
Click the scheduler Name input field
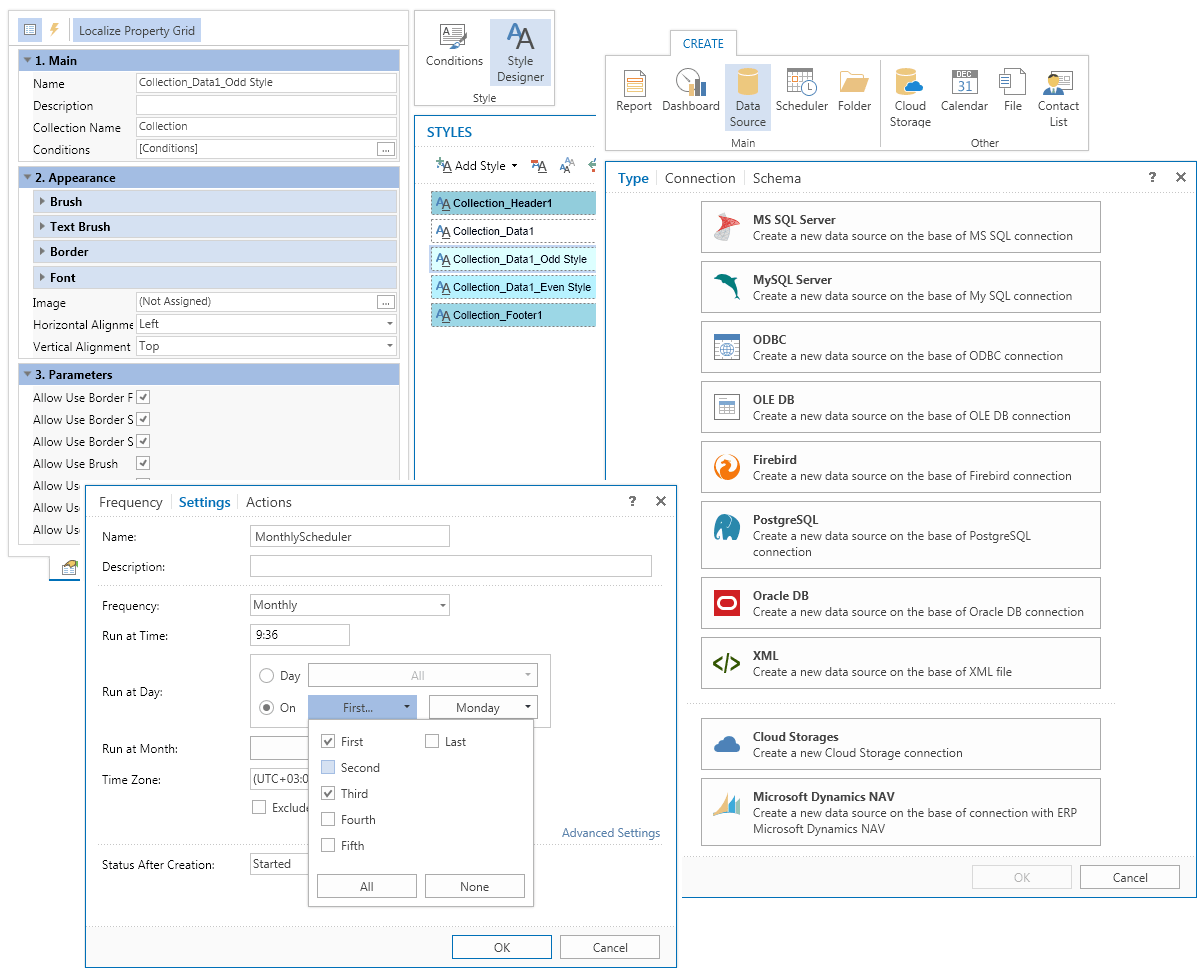pos(350,537)
